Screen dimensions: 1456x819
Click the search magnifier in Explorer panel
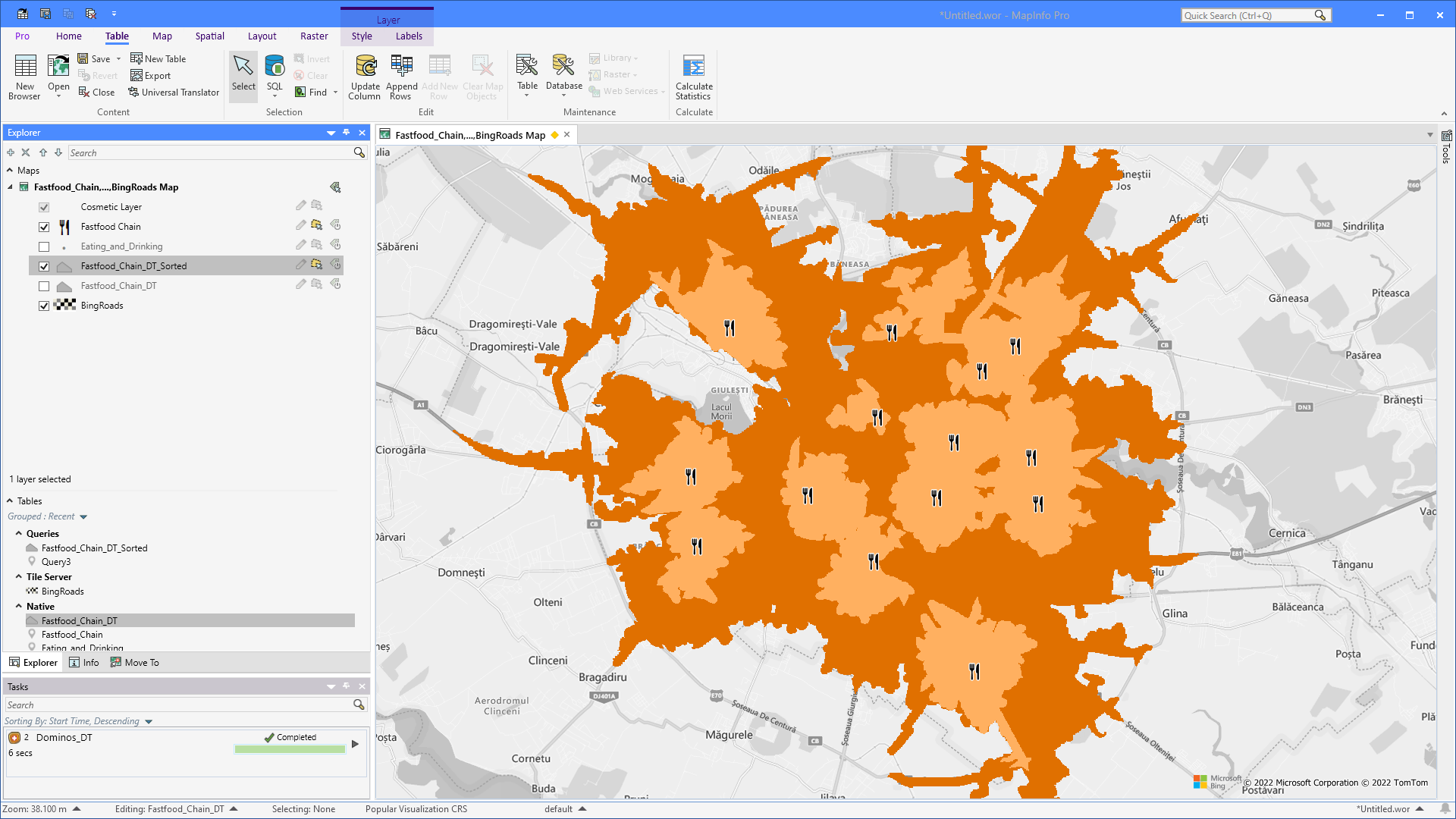[x=358, y=152]
